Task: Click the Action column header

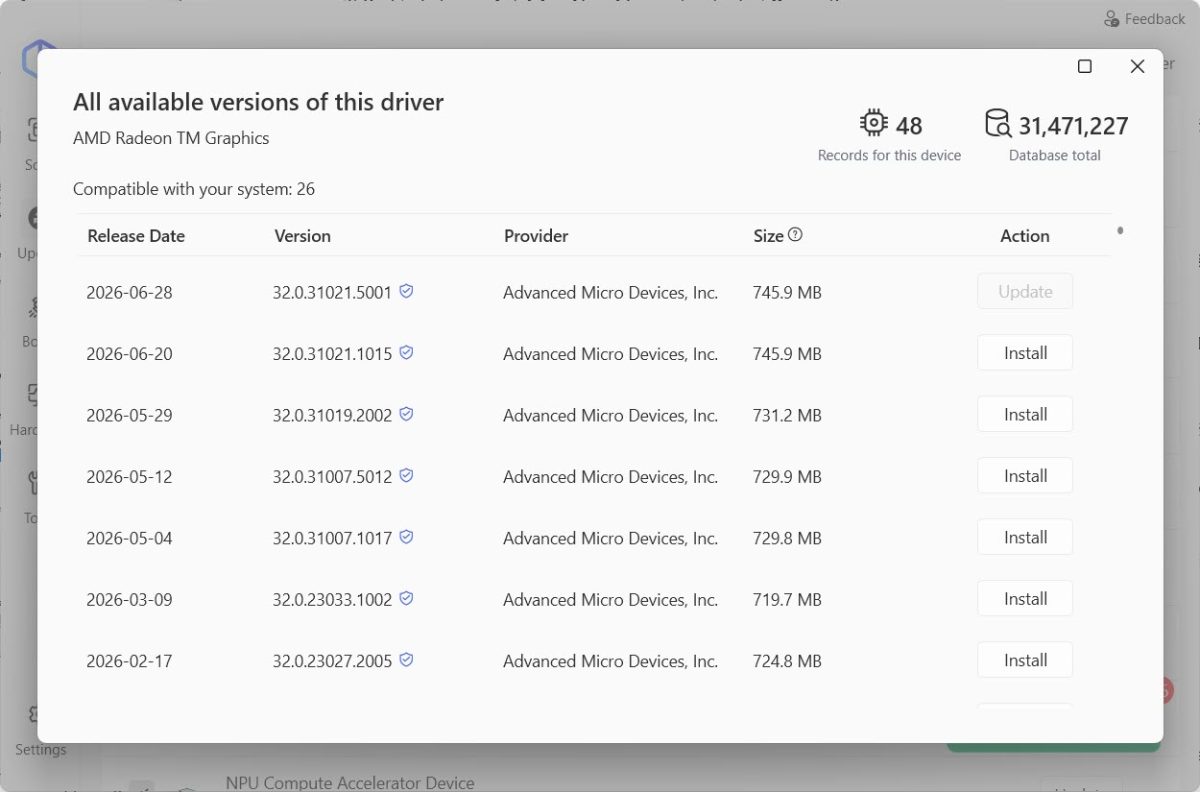Action: point(1025,236)
